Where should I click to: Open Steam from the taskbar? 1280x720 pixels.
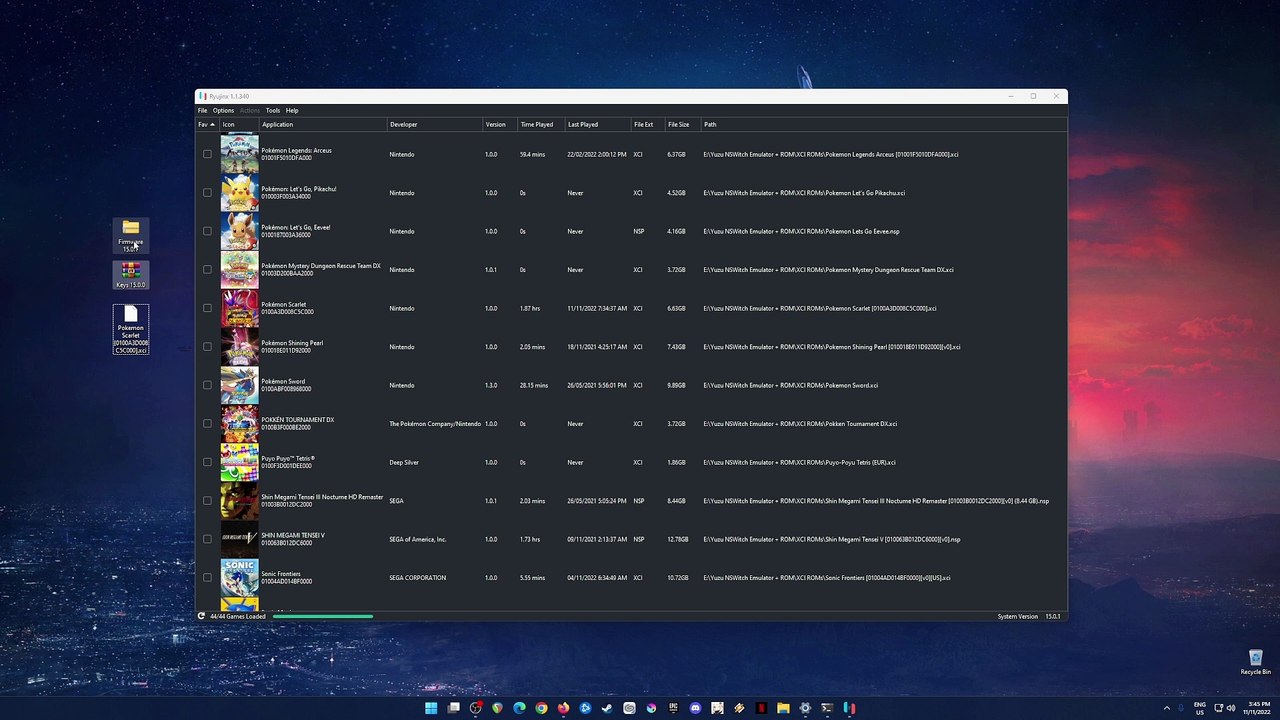tap(607, 708)
